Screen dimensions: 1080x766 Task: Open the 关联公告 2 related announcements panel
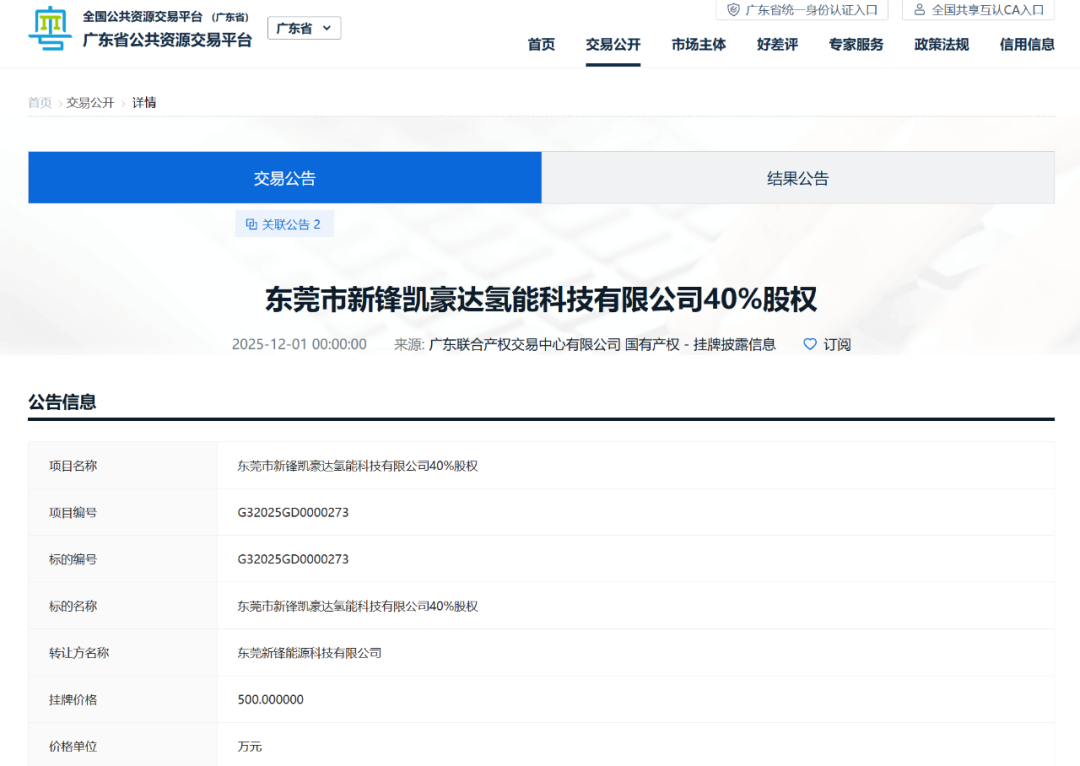point(285,224)
